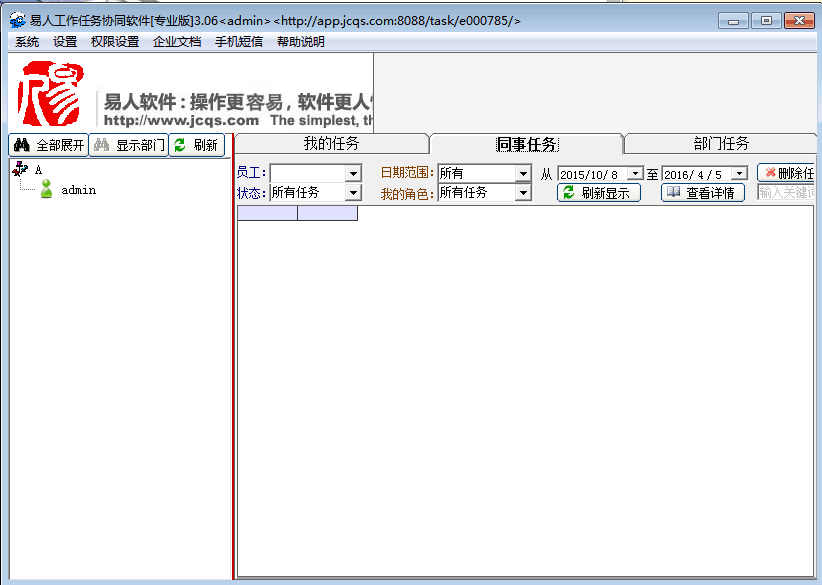
Task: Click the 全部展开 binoculars button
Action: pos(48,145)
